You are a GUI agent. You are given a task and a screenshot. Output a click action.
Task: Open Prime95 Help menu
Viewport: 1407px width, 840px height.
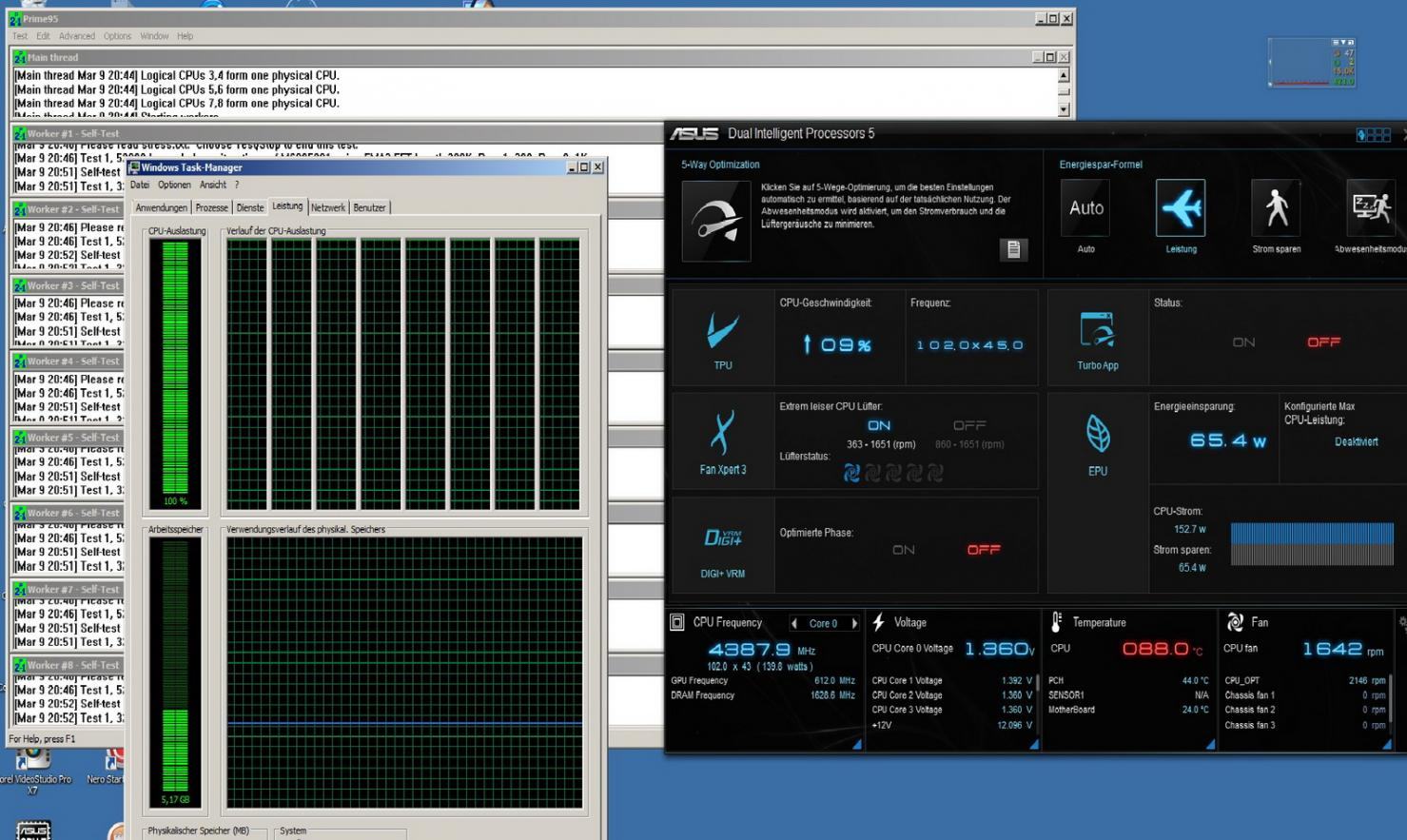(x=185, y=36)
